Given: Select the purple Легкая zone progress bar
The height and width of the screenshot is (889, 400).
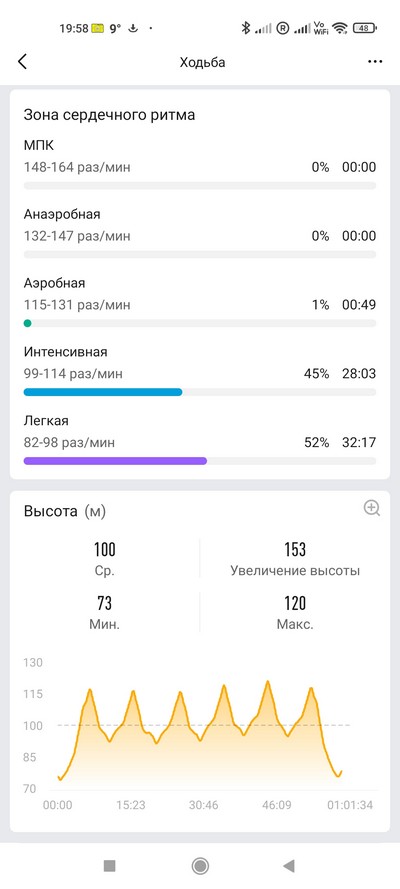Looking at the screenshot, I should pyautogui.click(x=115, y=461).
